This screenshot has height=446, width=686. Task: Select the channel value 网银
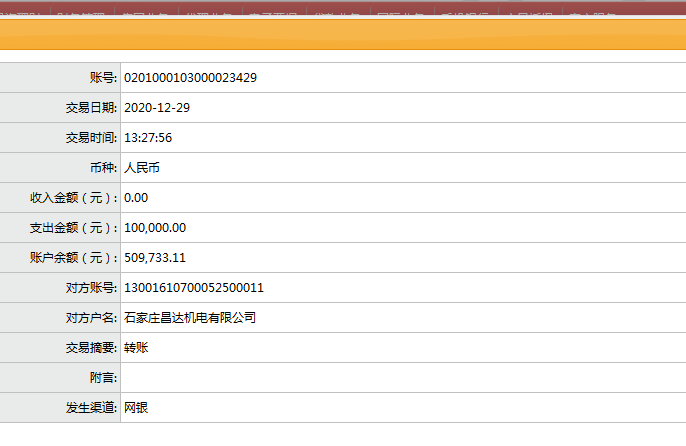[x=136, y=408]
